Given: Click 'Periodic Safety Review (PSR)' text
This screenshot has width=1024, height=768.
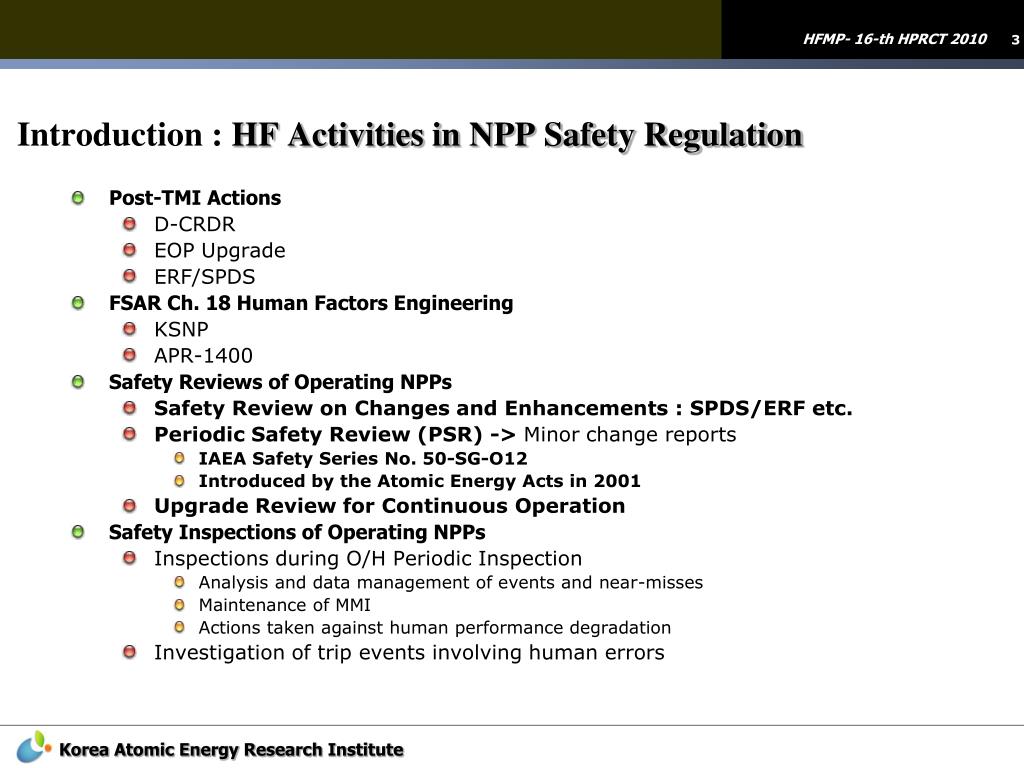Looking at the screenshot, I should click(x=318, y=434).
